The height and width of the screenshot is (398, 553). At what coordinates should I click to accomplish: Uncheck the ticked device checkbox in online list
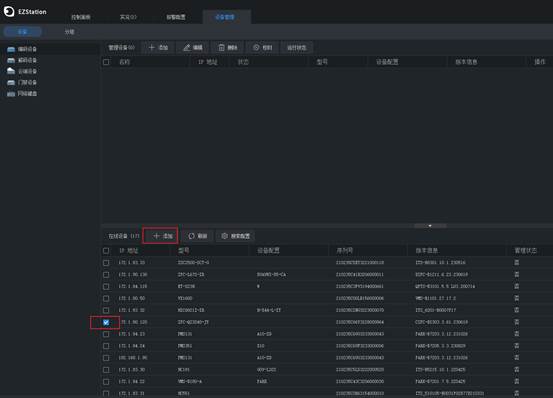pyautogui.click(x=106, y=322)
